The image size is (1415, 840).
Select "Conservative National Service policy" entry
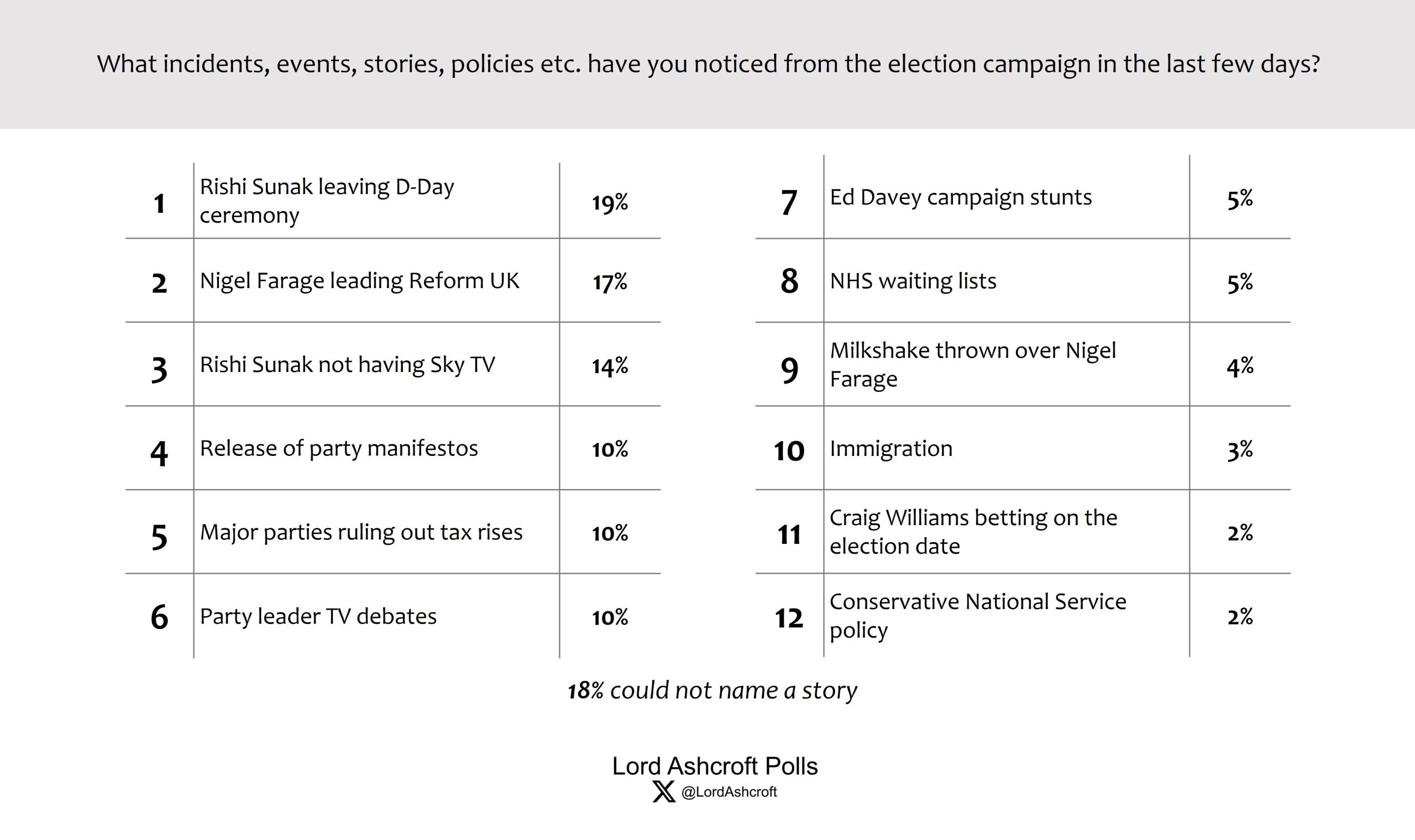pyautogui.click(x=977, y=615)
